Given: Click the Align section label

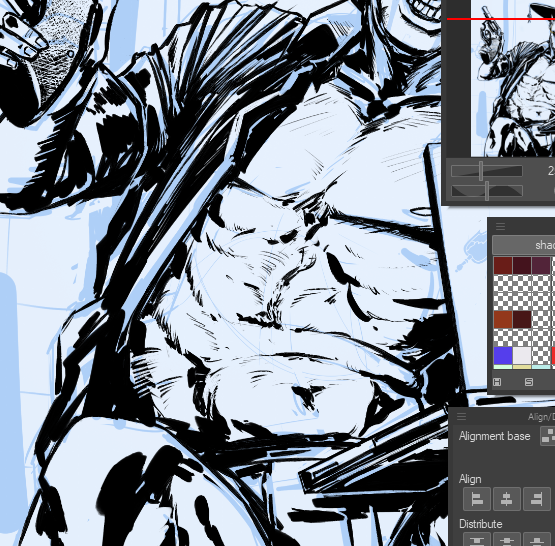Looking at the screenshot, I should pos(470,479).
